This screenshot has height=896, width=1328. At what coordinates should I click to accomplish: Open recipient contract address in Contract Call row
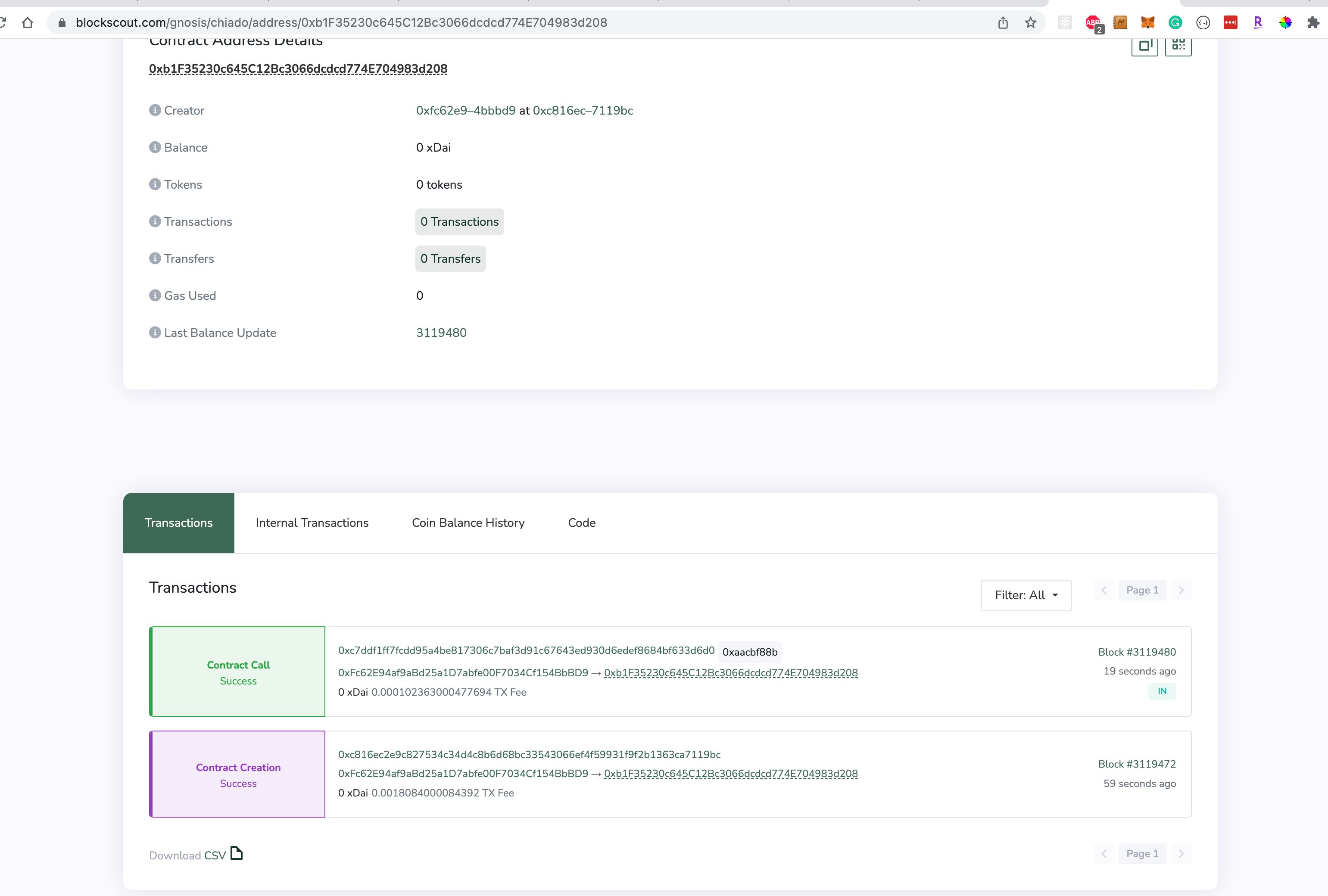coord(731,672)
